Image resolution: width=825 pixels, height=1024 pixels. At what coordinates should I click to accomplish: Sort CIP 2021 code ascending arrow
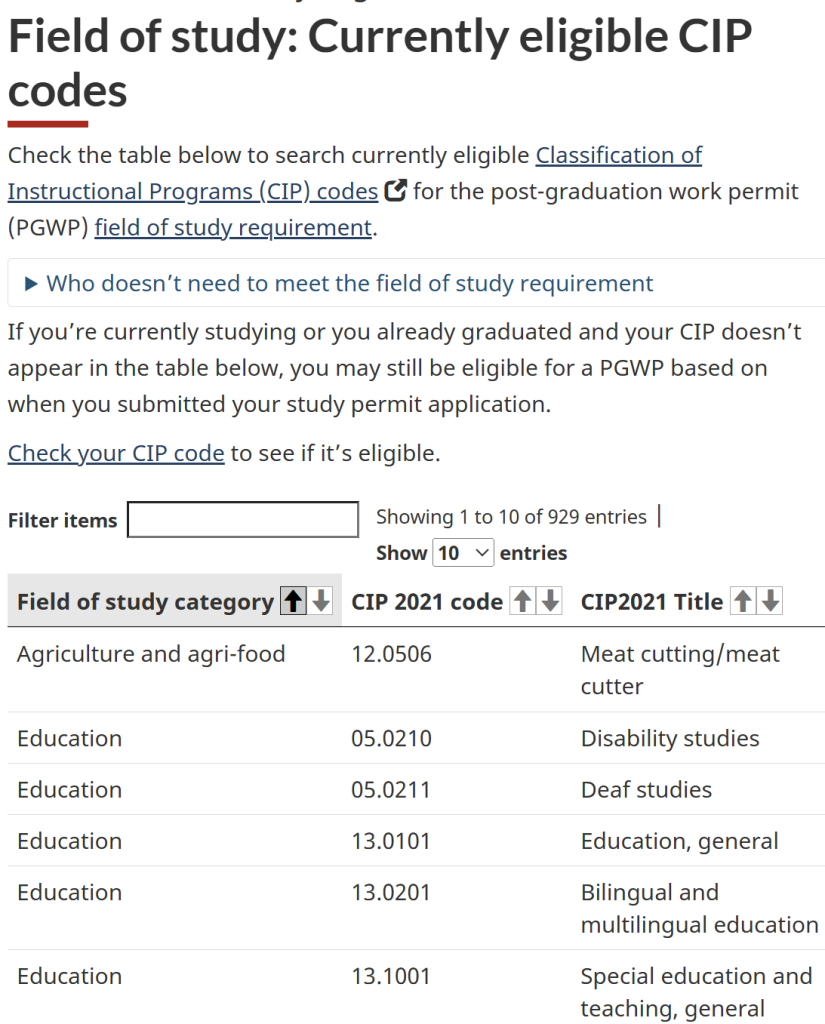coord(522,601)
